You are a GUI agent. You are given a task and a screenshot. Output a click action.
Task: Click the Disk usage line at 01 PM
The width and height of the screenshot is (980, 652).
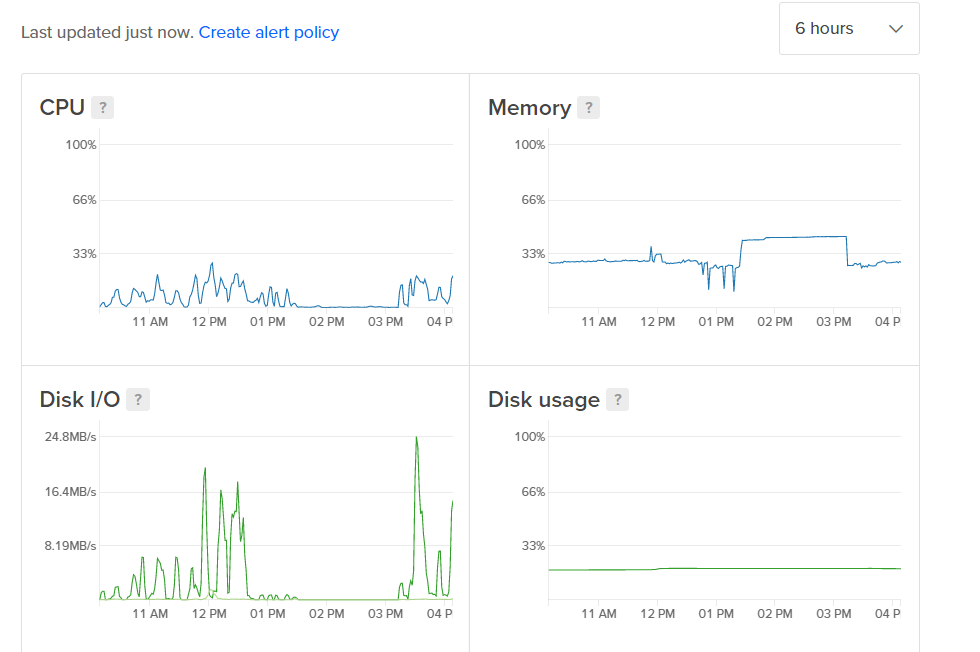(x=716, y=568)
